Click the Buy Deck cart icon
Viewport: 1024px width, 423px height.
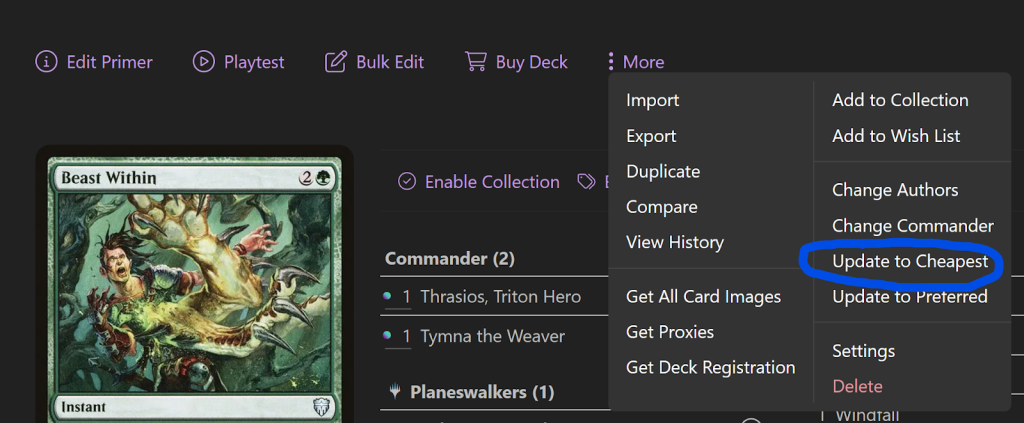[x=476, y=62]
